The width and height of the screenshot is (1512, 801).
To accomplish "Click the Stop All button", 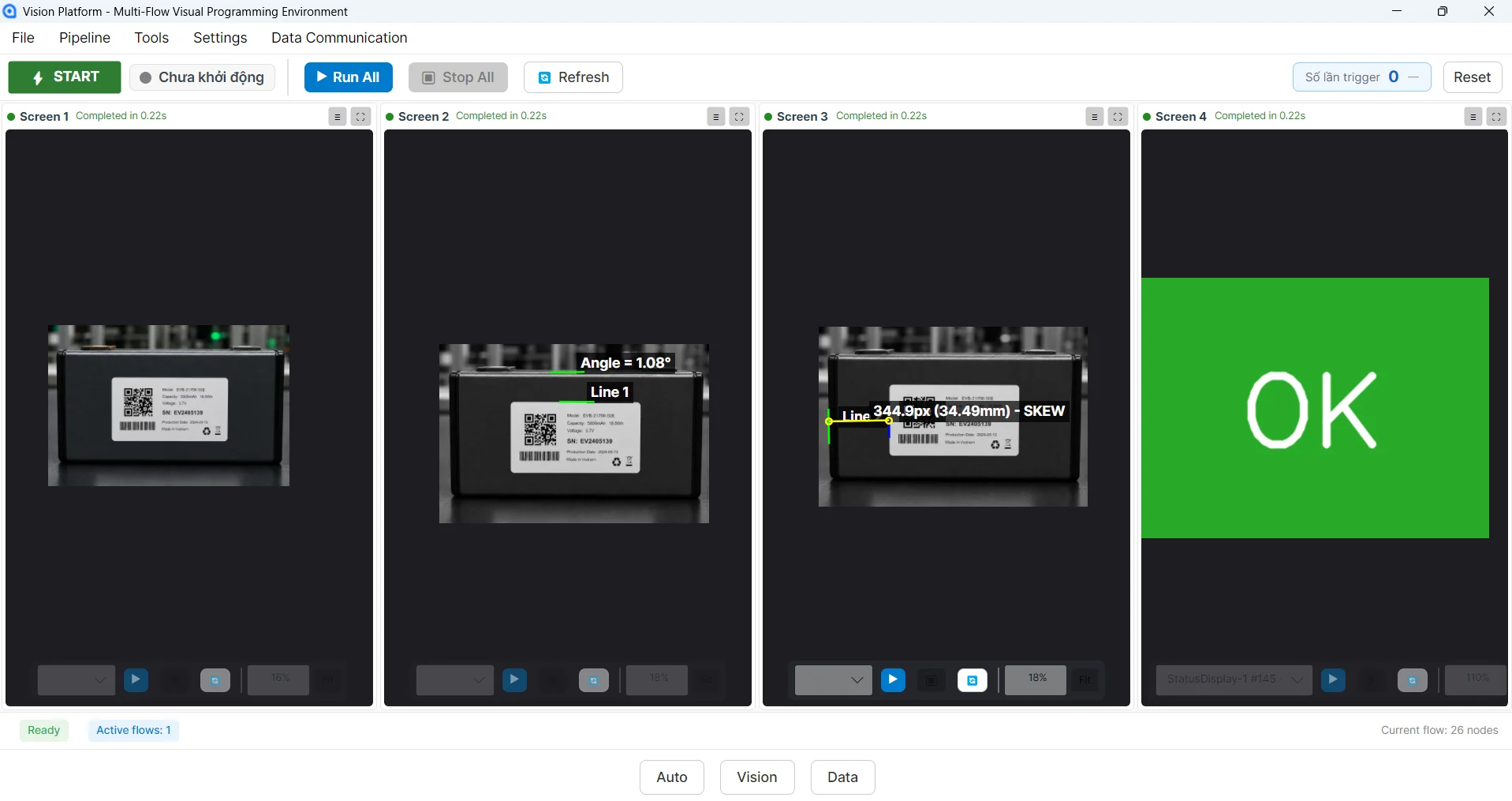I will (458, 77).
